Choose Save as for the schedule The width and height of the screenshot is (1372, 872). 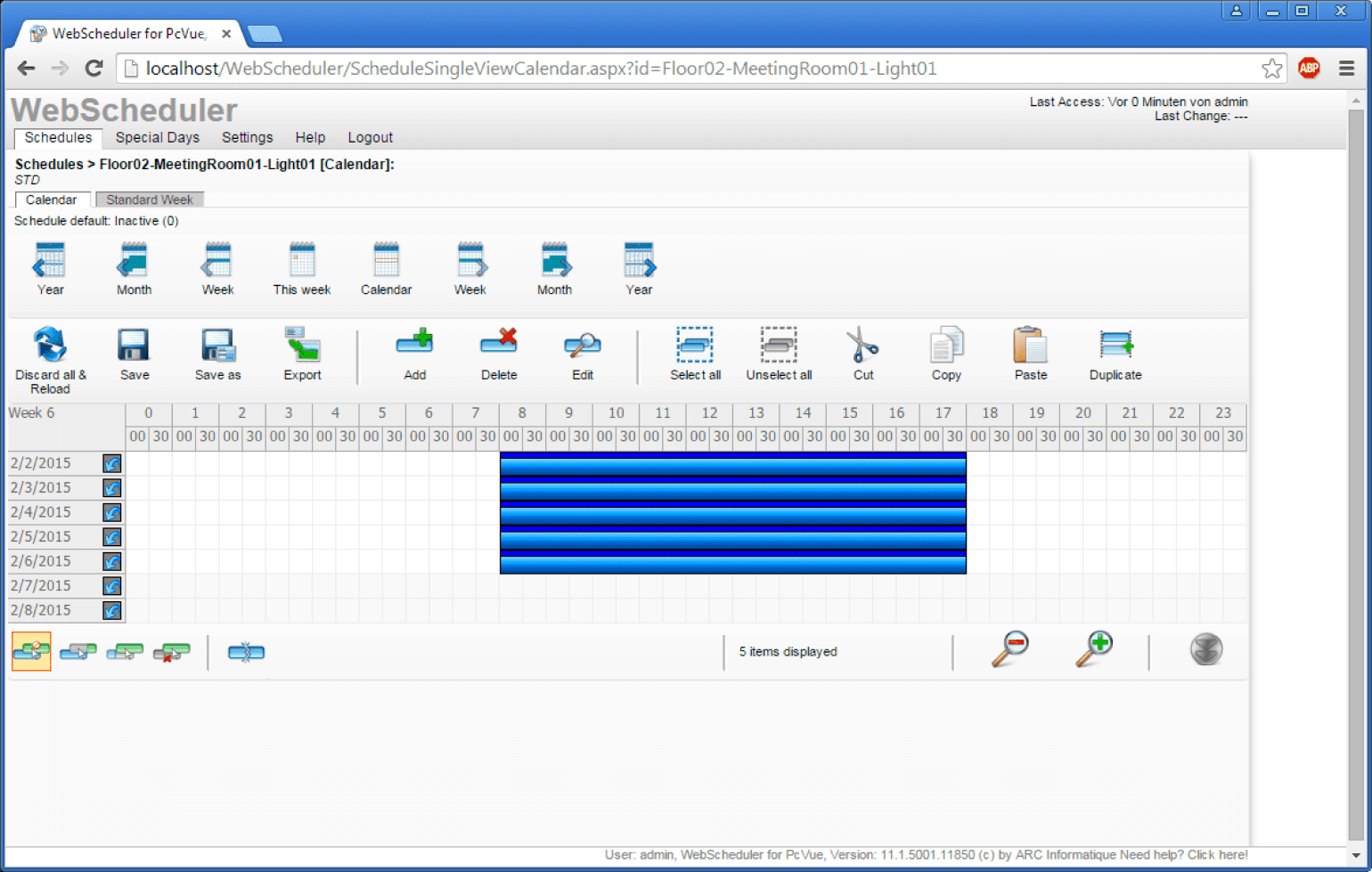pyautogui.click(x=217, y=354)
